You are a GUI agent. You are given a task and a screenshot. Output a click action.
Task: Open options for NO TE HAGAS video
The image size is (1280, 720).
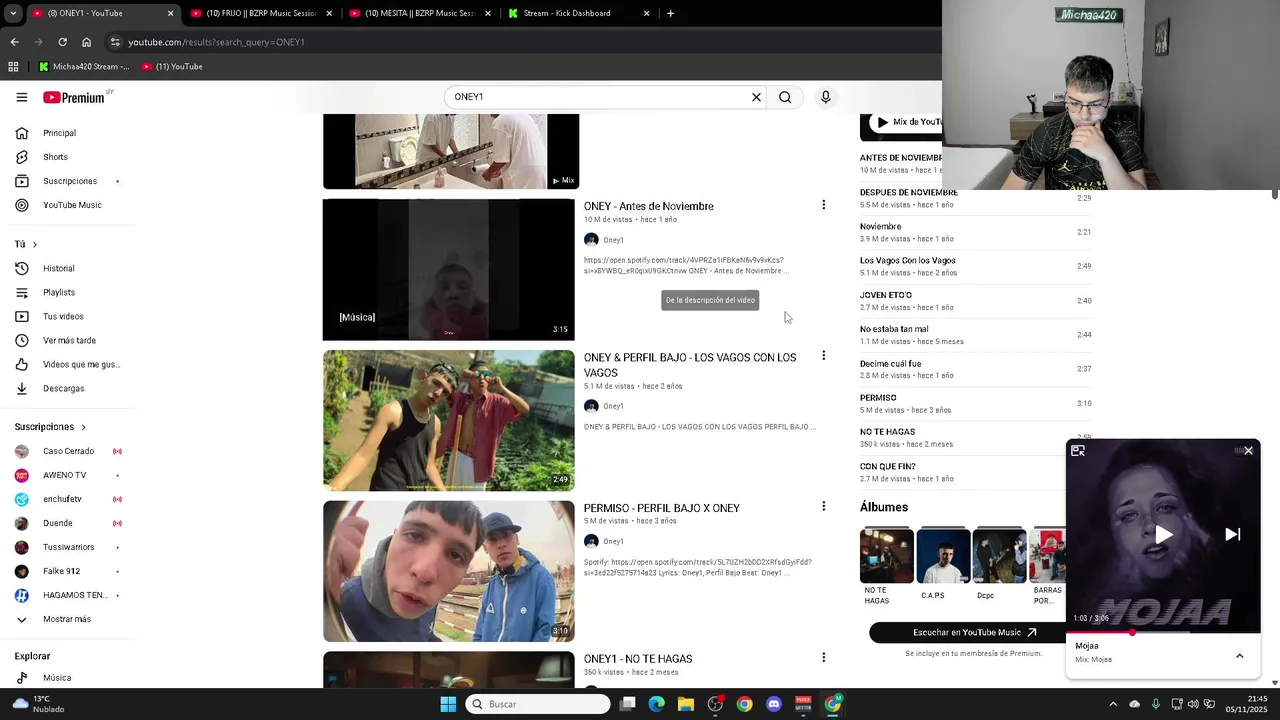pyautogui.click(x=823, y=658)
